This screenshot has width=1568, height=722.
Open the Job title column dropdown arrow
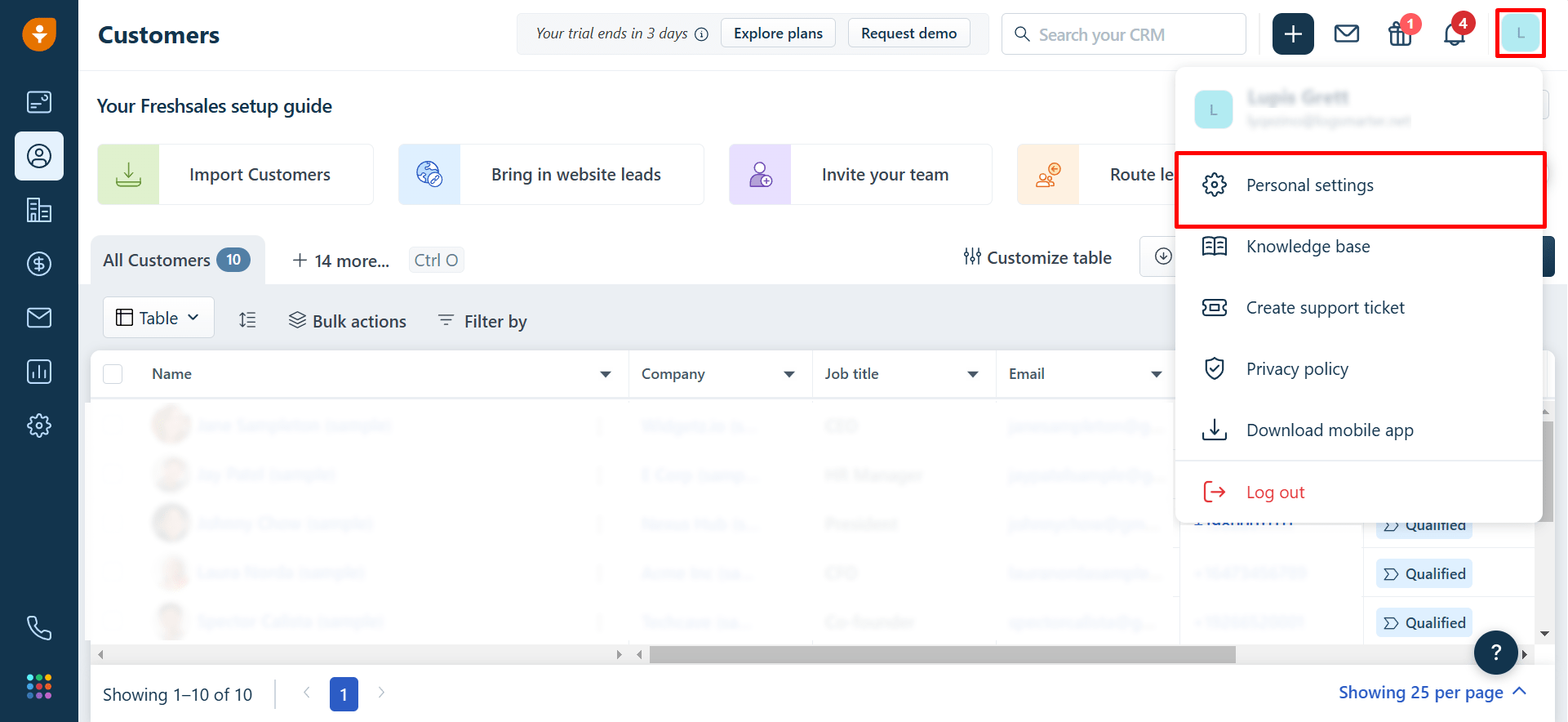coord(973,374)
